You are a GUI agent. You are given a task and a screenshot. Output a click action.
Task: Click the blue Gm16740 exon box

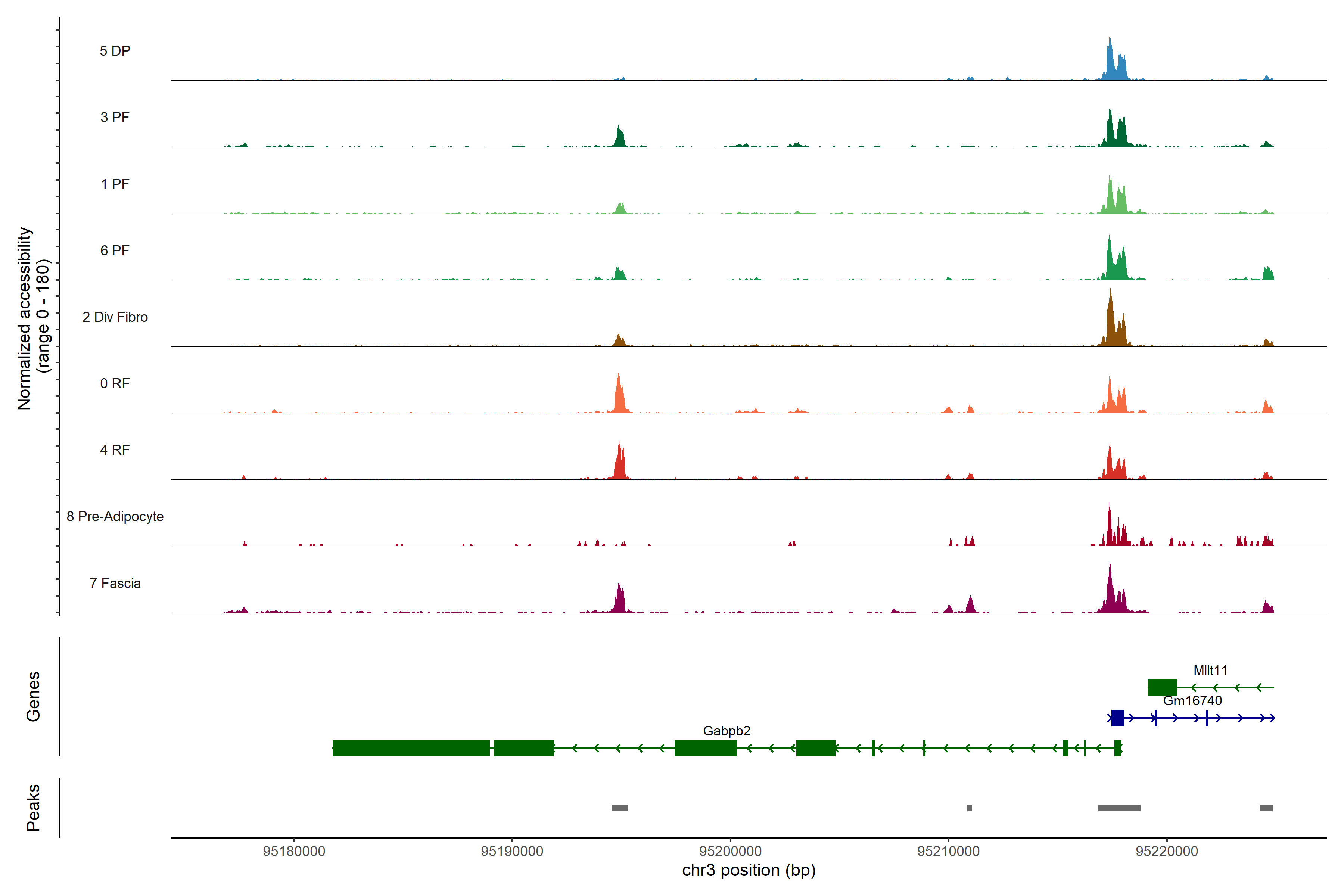(1118, 718)
